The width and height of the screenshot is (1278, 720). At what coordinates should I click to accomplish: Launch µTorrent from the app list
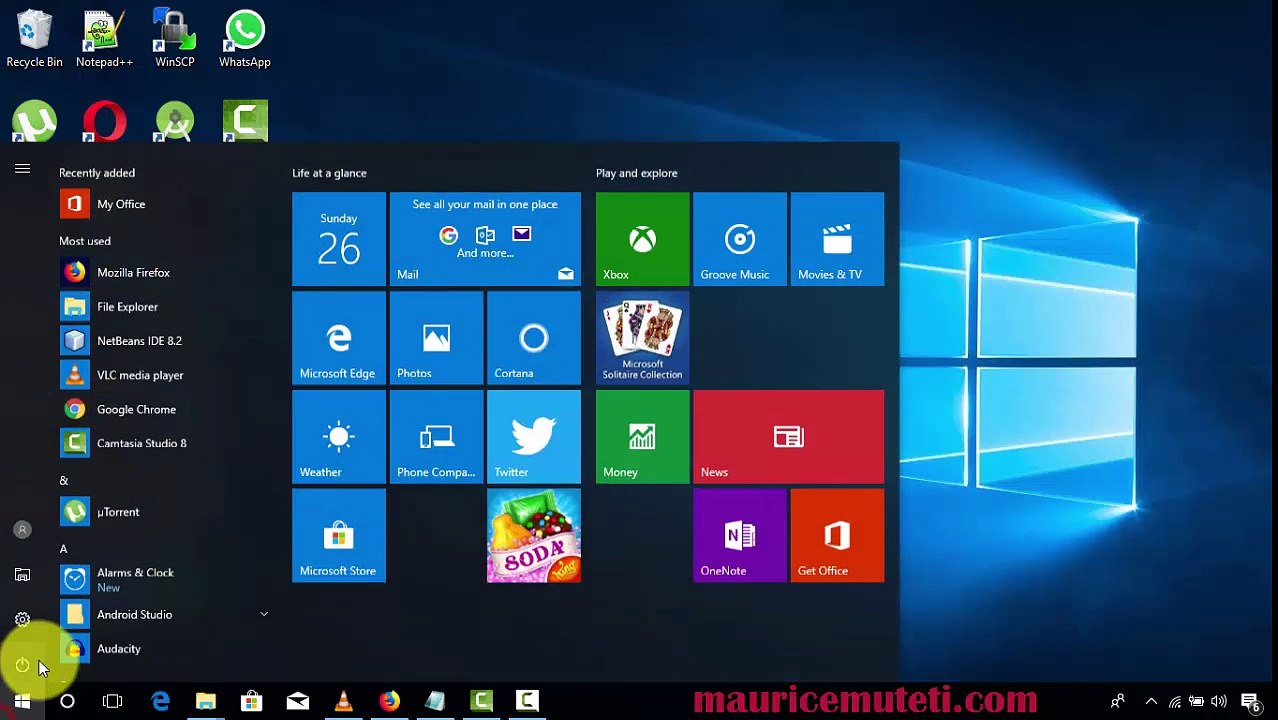(160, 512)
